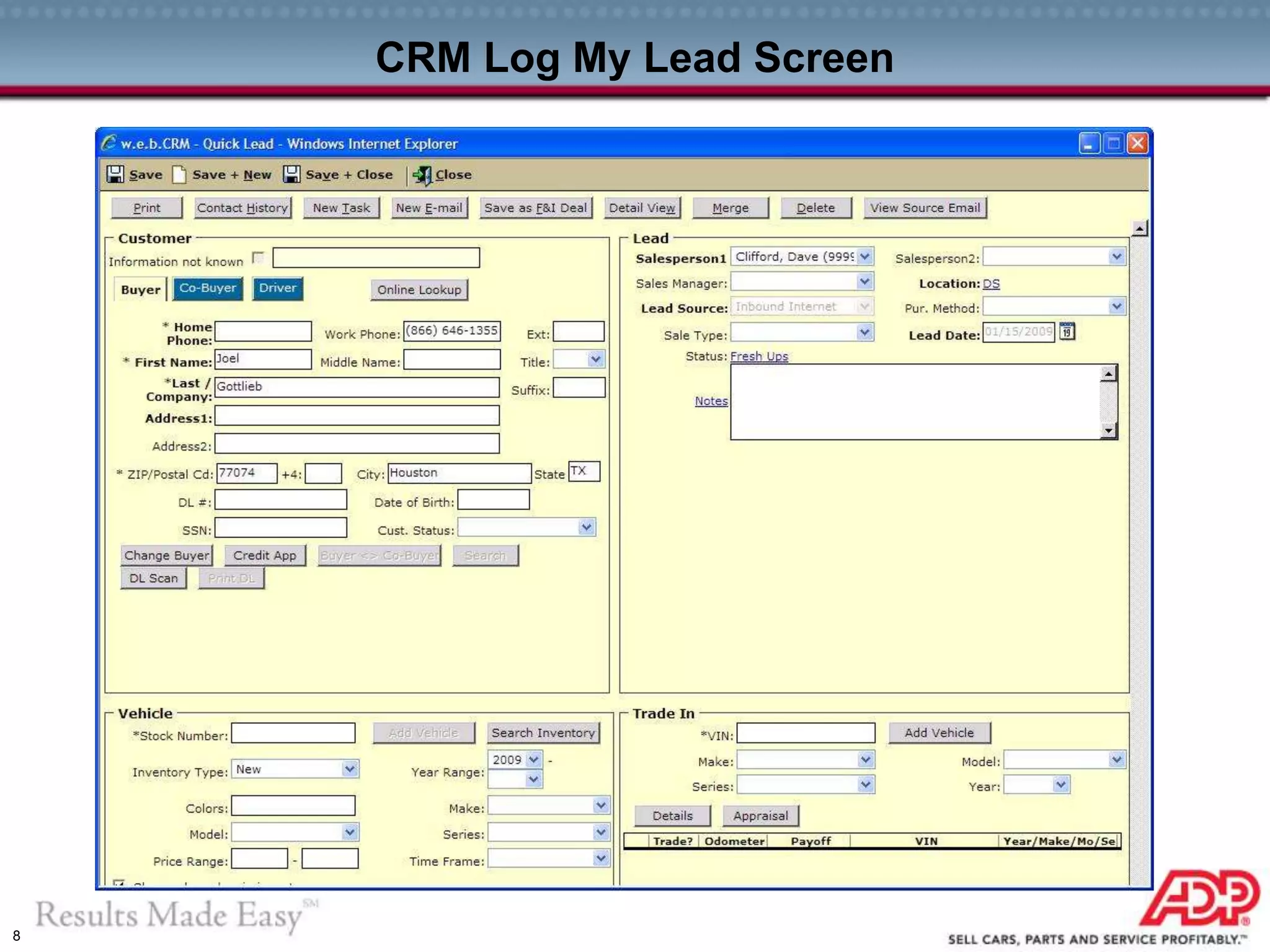Image resolution: width=1270 pixels, height=952 pixels.
Task: Open the Pur. Method dropdown
Action: click(1117, 306)
